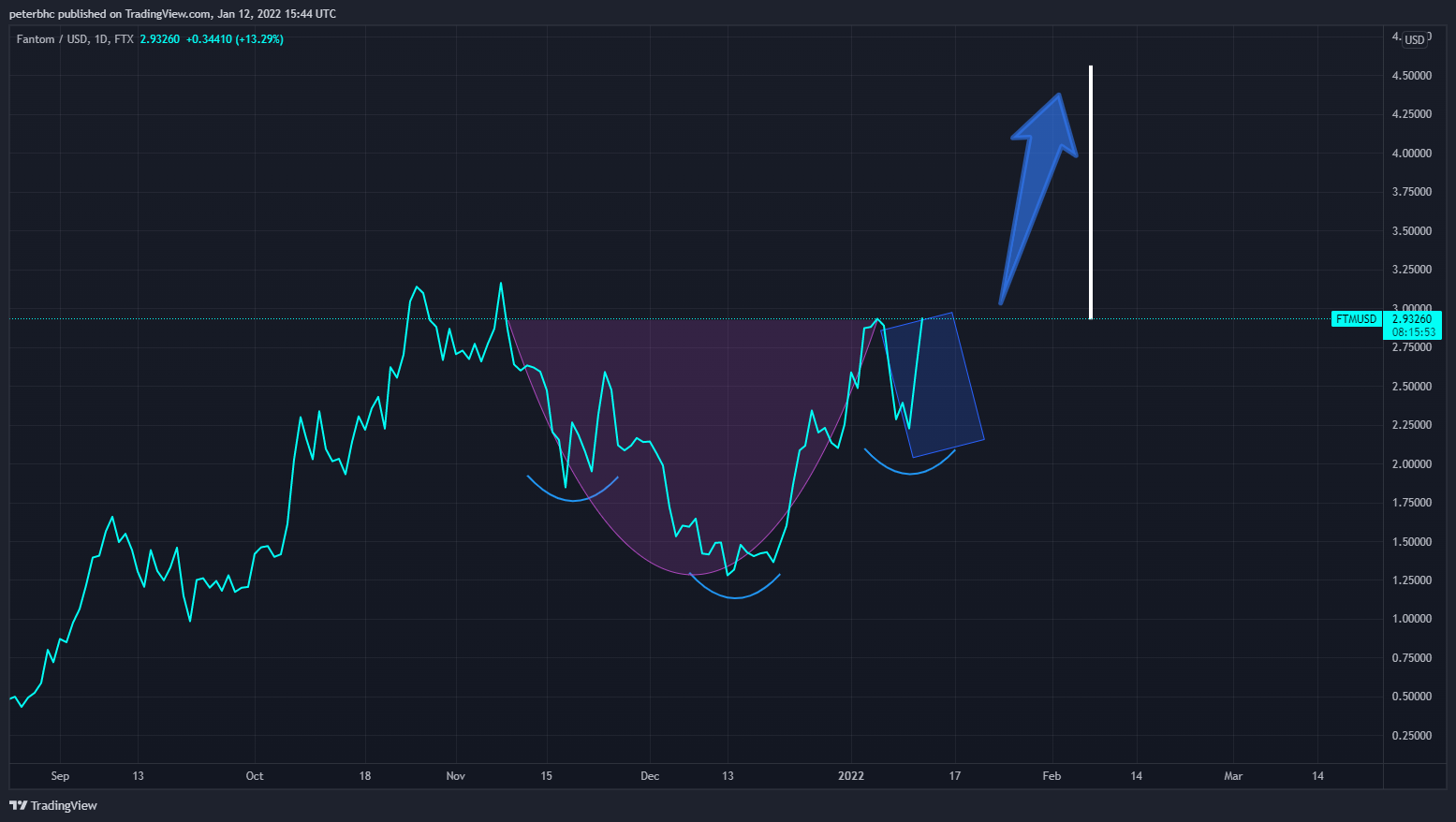Viewport: 1456px width, 822px height.
Task: Click the 18 date label on time axis
Action: point(365,776)
